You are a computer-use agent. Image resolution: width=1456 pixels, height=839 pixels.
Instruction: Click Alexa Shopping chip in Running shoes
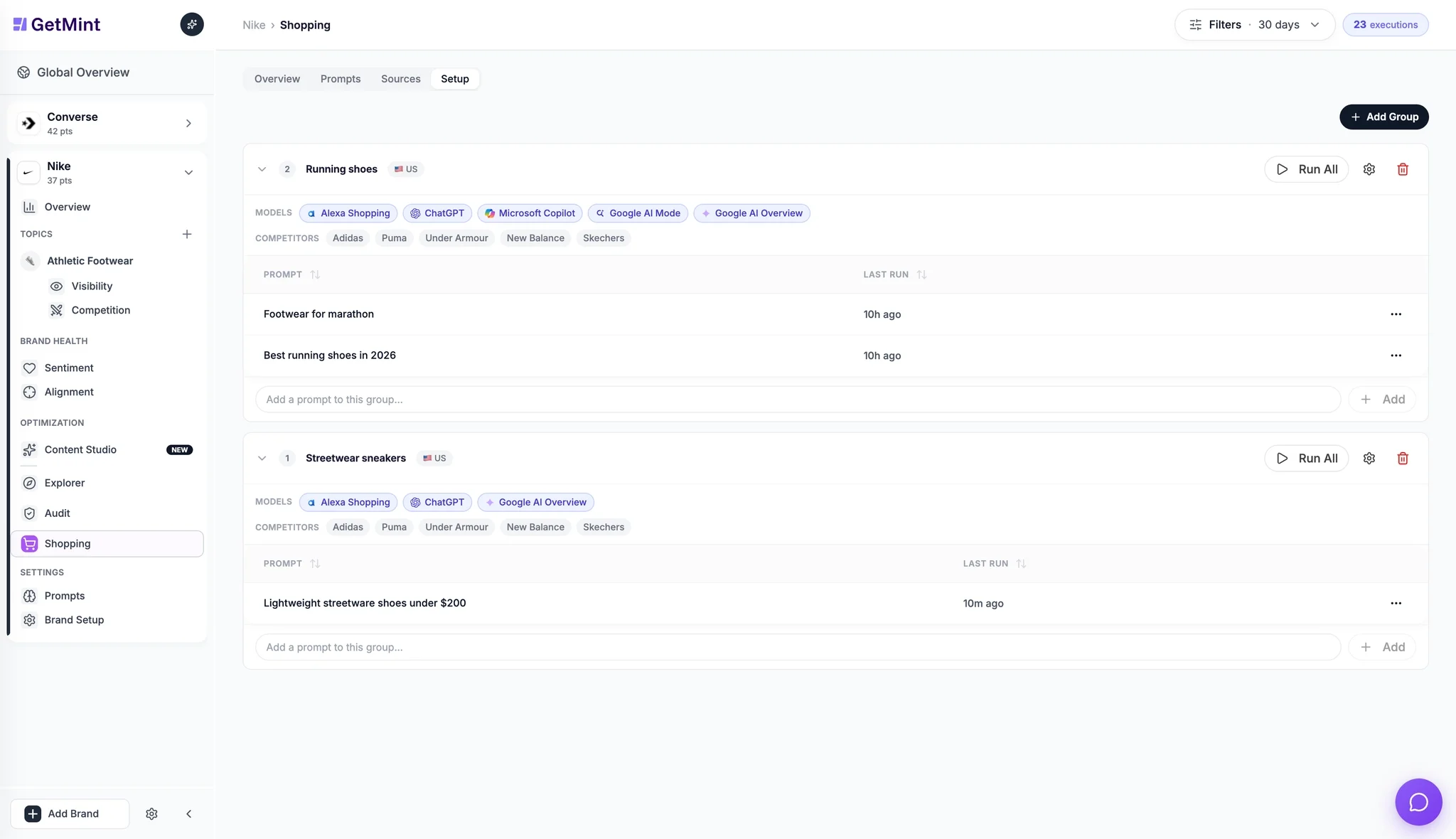(348, 213)
